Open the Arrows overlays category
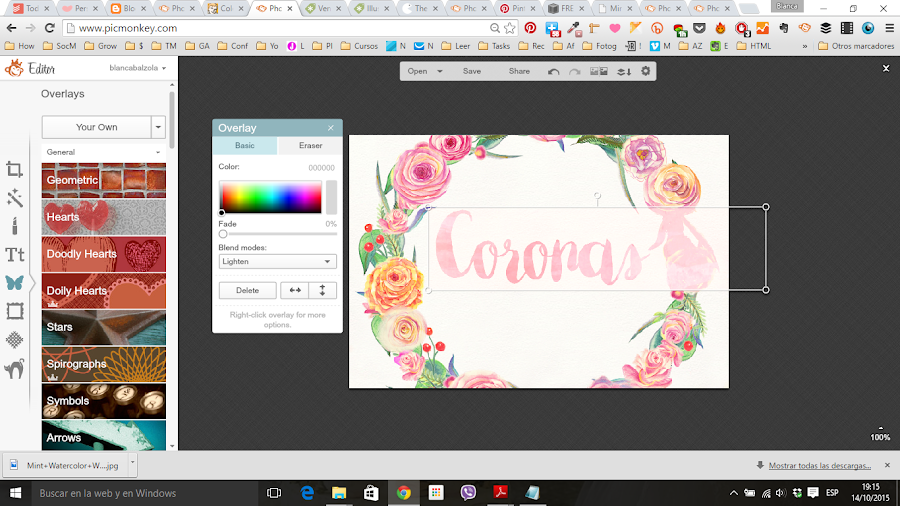 tap(104, 435)
